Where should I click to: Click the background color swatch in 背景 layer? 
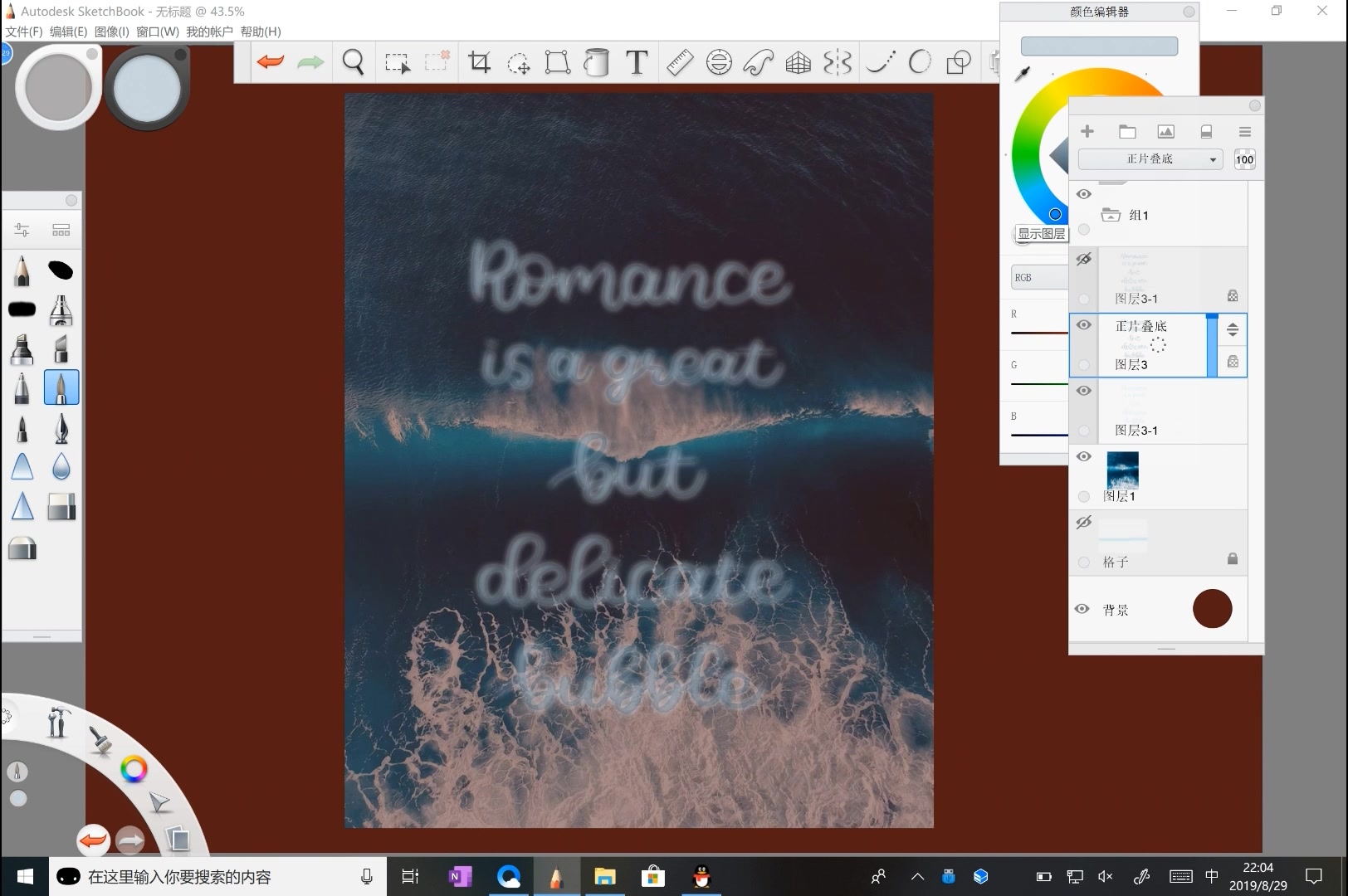[1212, 609]
